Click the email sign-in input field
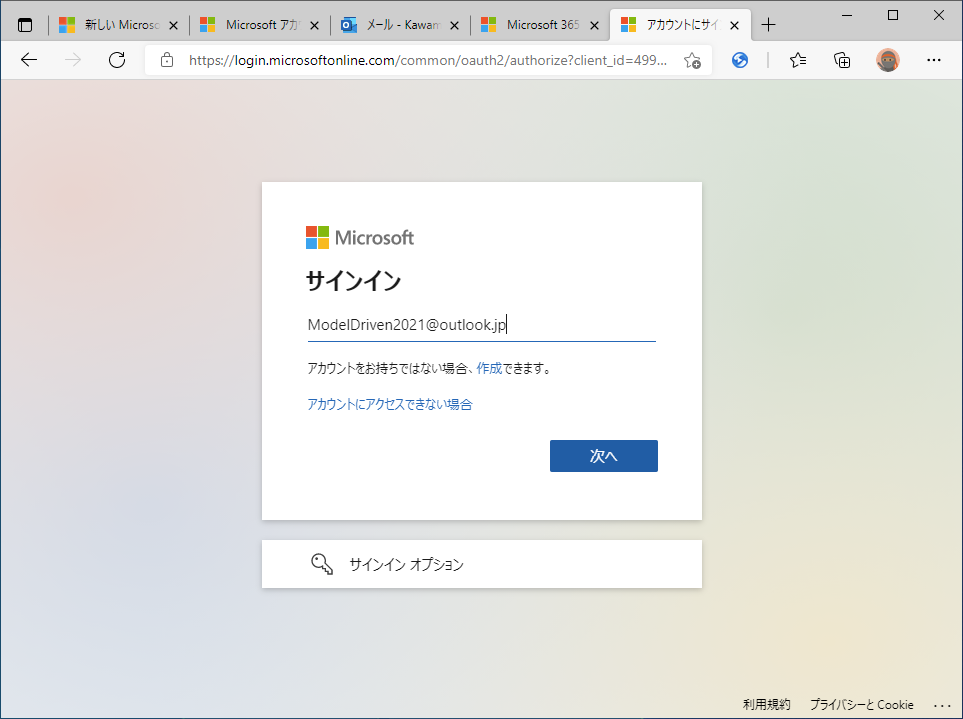The image size is (963, 719). click(x=482, y=325)
